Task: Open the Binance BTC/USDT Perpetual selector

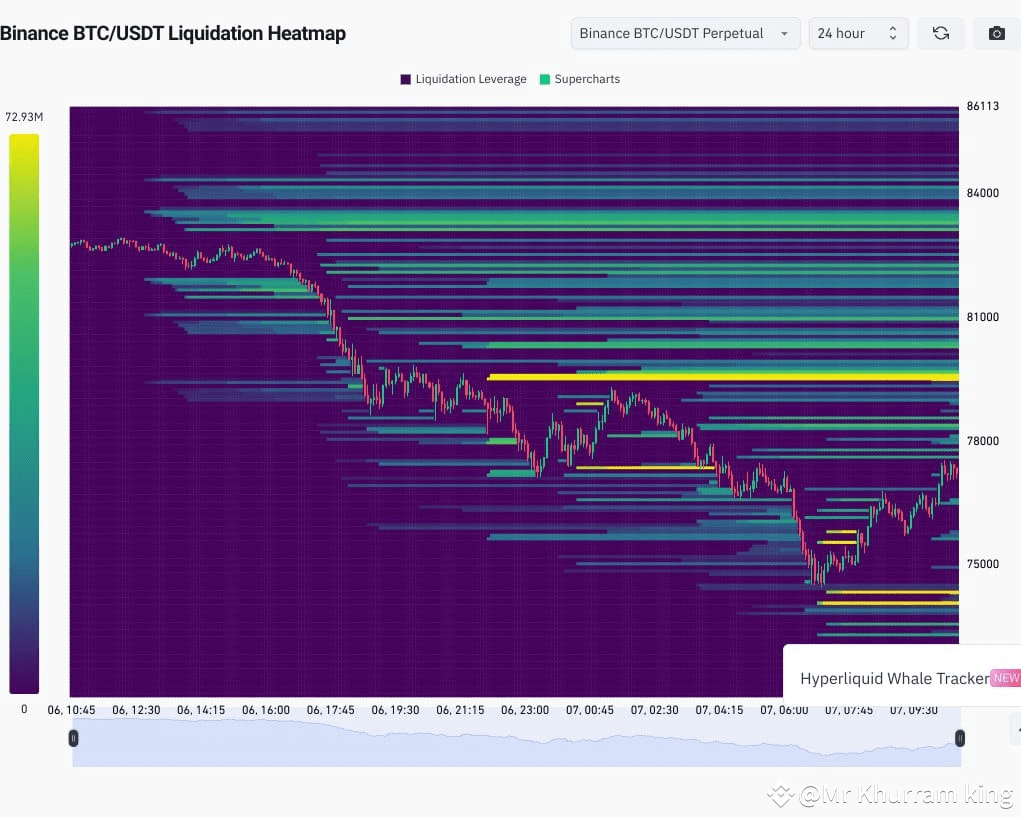Action: tap(684, 33)
